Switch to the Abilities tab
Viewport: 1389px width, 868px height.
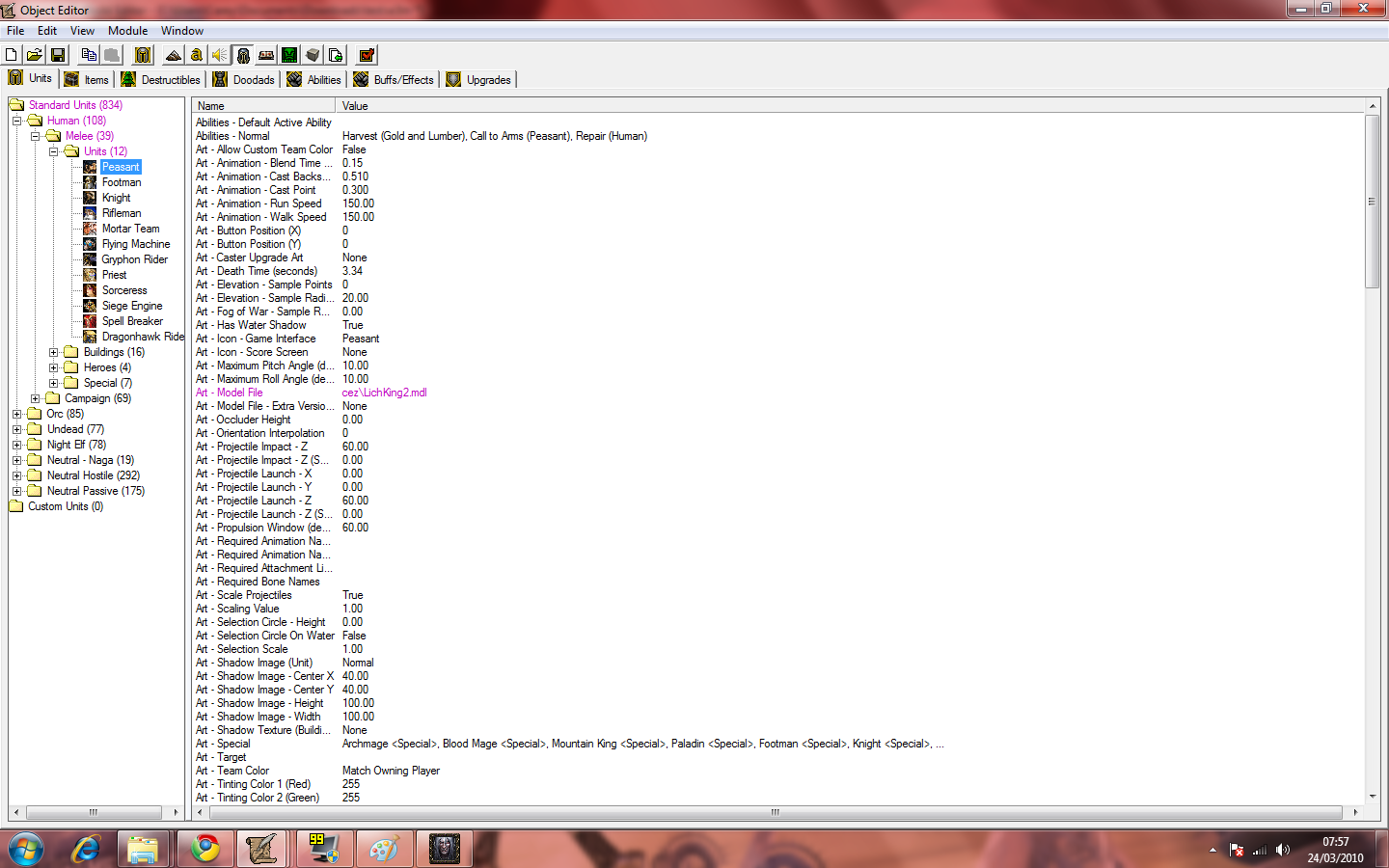coord(314,80)
